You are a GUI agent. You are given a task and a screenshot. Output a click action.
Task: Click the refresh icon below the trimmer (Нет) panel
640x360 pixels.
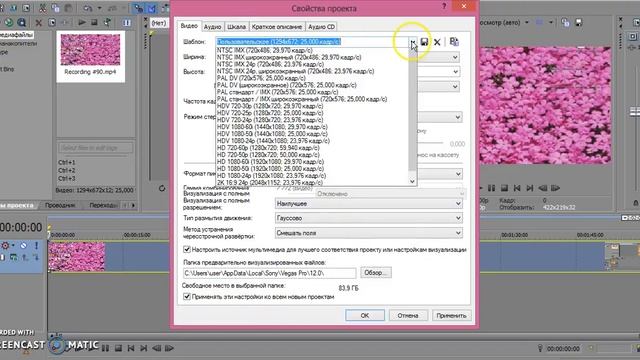[162, 188]
